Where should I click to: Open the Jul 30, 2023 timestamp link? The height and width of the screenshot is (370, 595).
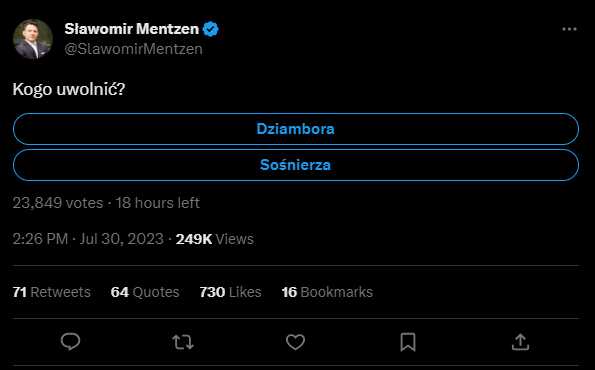click(x=121, y=239)
